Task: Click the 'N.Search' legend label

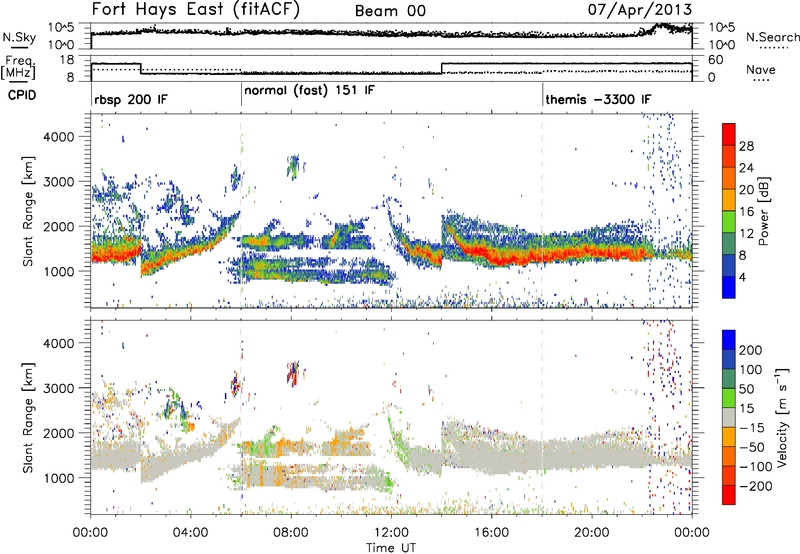Action: click(772, 37)
